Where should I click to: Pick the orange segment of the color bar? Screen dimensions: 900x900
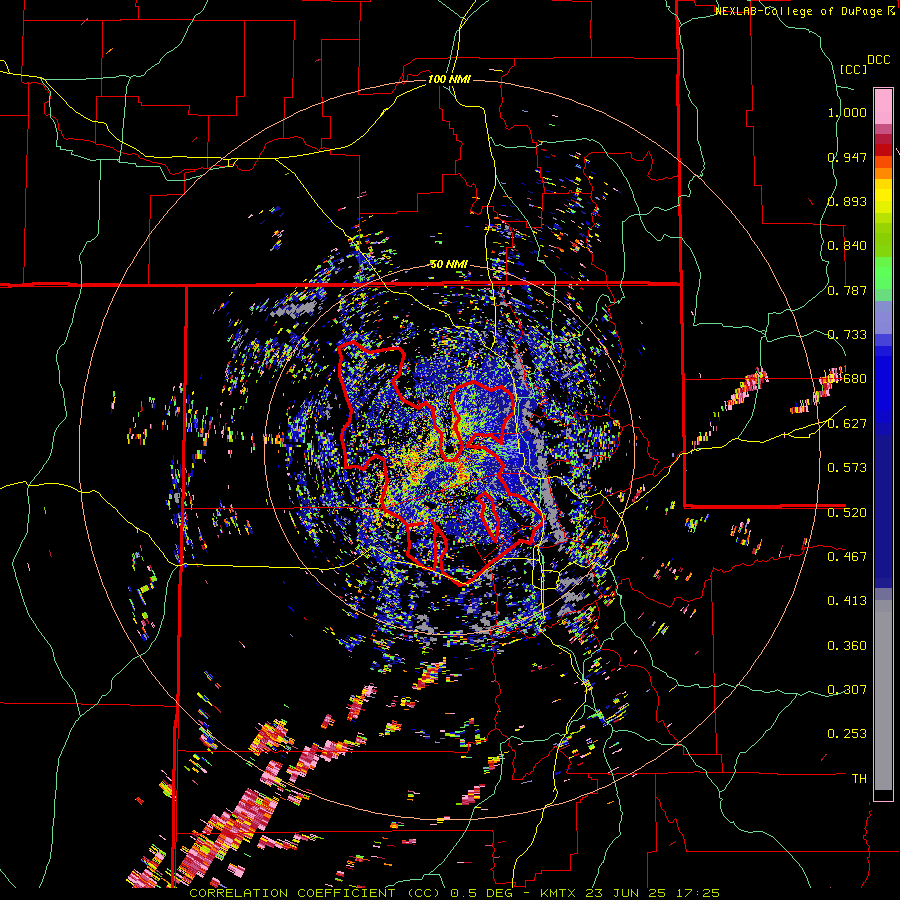pos(883,173)
